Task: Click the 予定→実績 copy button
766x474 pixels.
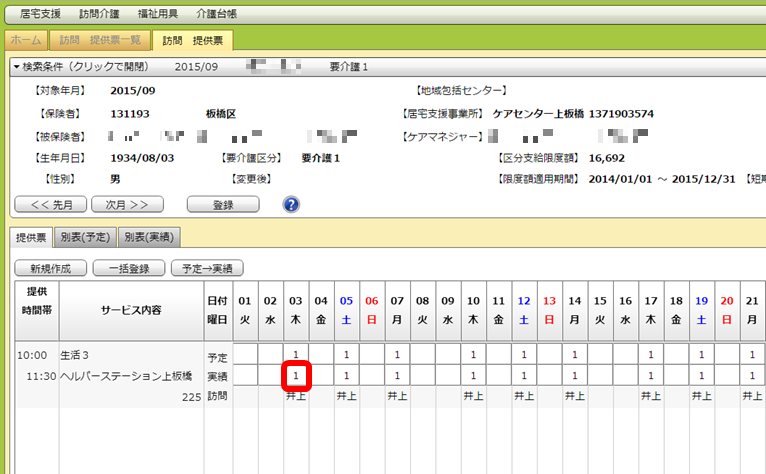Action: (x=207, y=268)
